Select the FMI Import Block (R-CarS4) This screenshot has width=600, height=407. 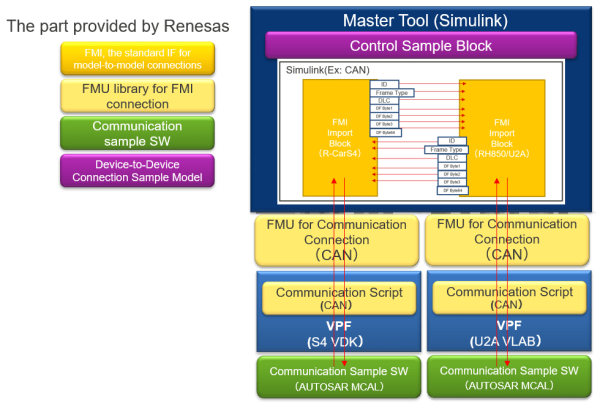340,138
